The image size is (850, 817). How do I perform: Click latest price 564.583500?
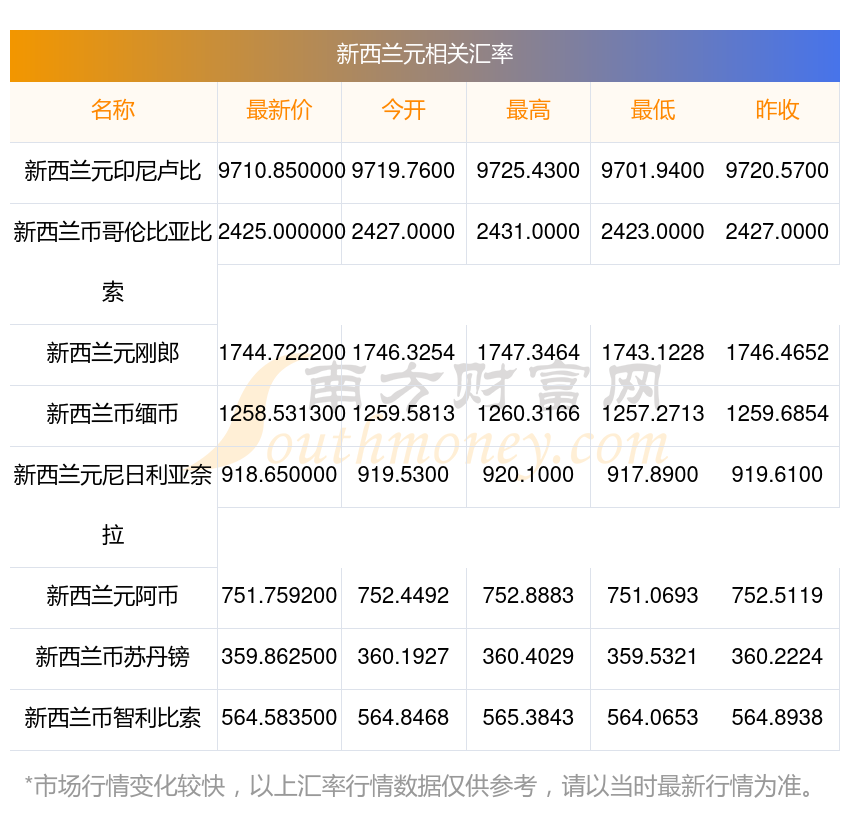point(279,718)
